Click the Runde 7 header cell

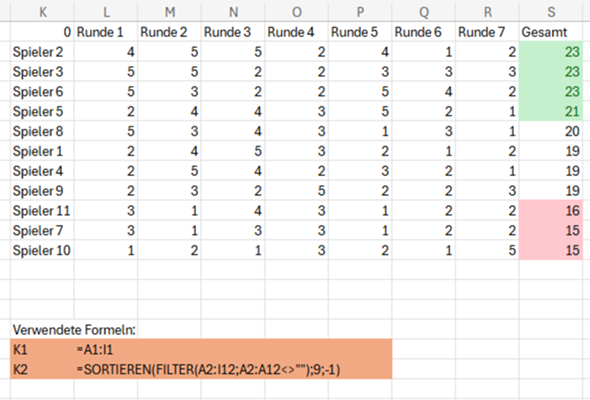tap(487, 32)
